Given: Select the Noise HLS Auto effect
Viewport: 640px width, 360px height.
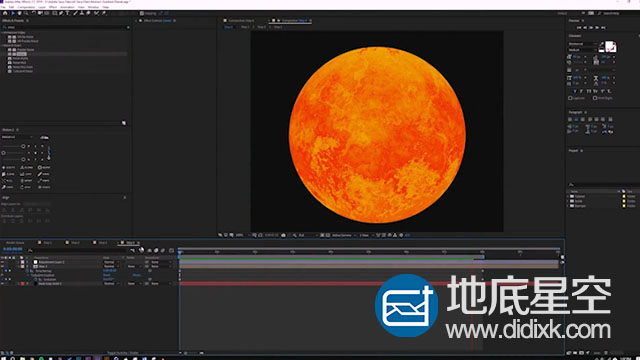Looking at the screenshot, I should click(22, 67).
